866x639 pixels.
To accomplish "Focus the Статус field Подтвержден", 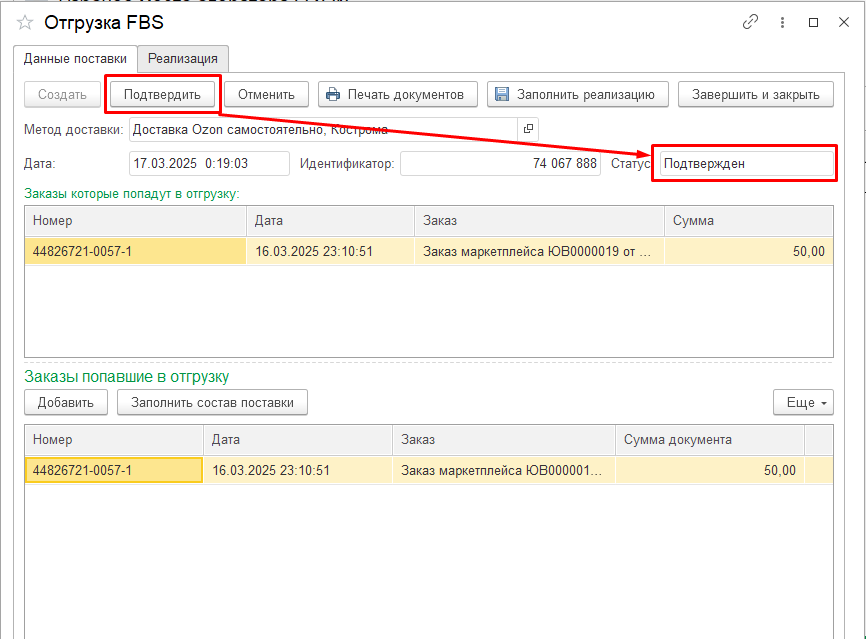I will pos(747,163).
